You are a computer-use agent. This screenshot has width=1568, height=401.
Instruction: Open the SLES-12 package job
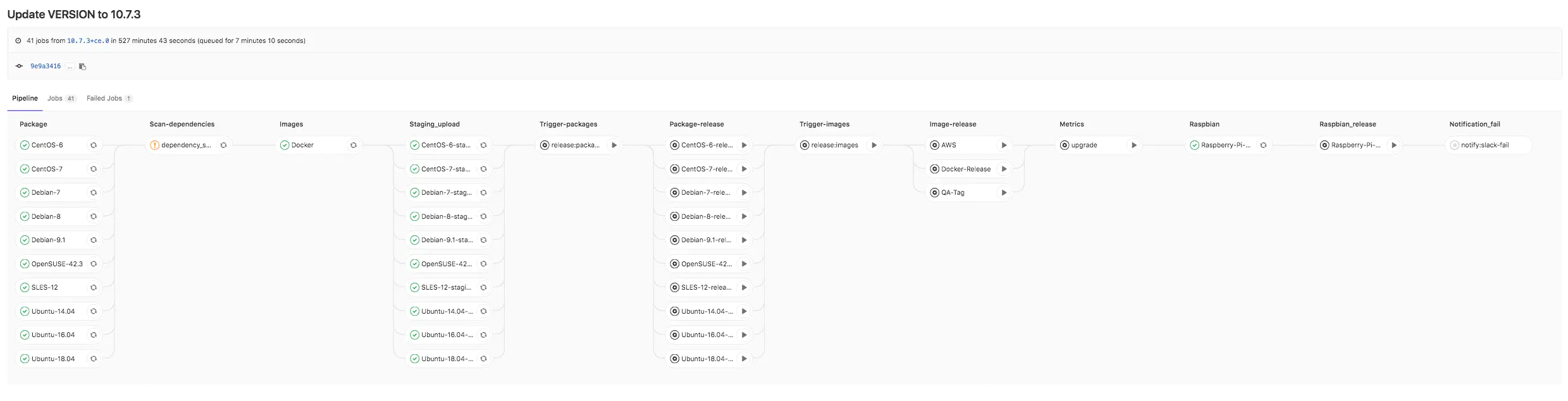45,288
